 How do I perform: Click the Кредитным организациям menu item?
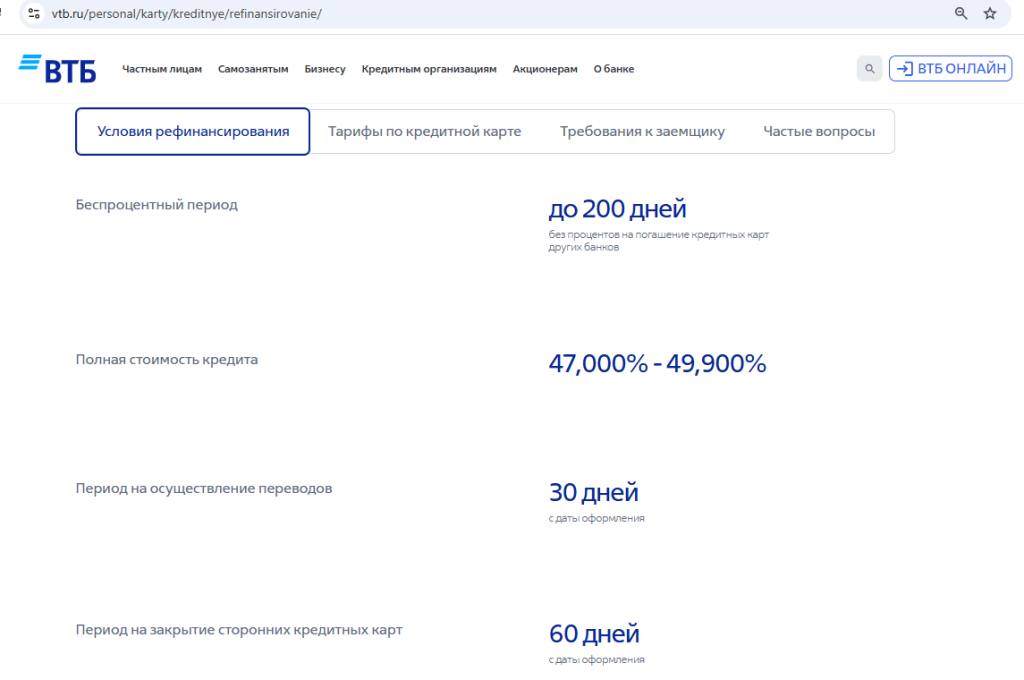click(x=430, y=69)
